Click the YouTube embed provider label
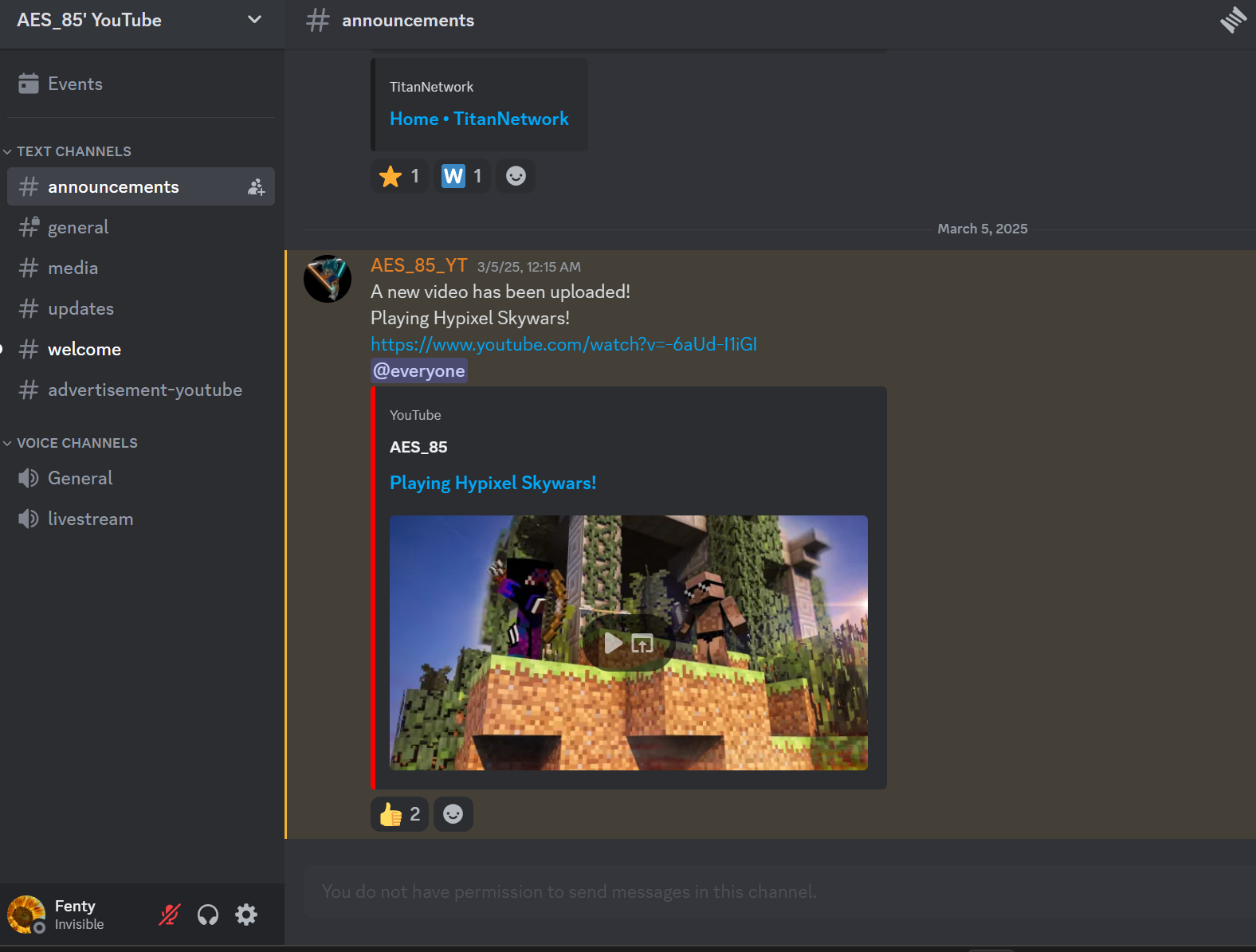Image resolution: width=1256 pixels, height=952 pixels. tap(415, 415)
